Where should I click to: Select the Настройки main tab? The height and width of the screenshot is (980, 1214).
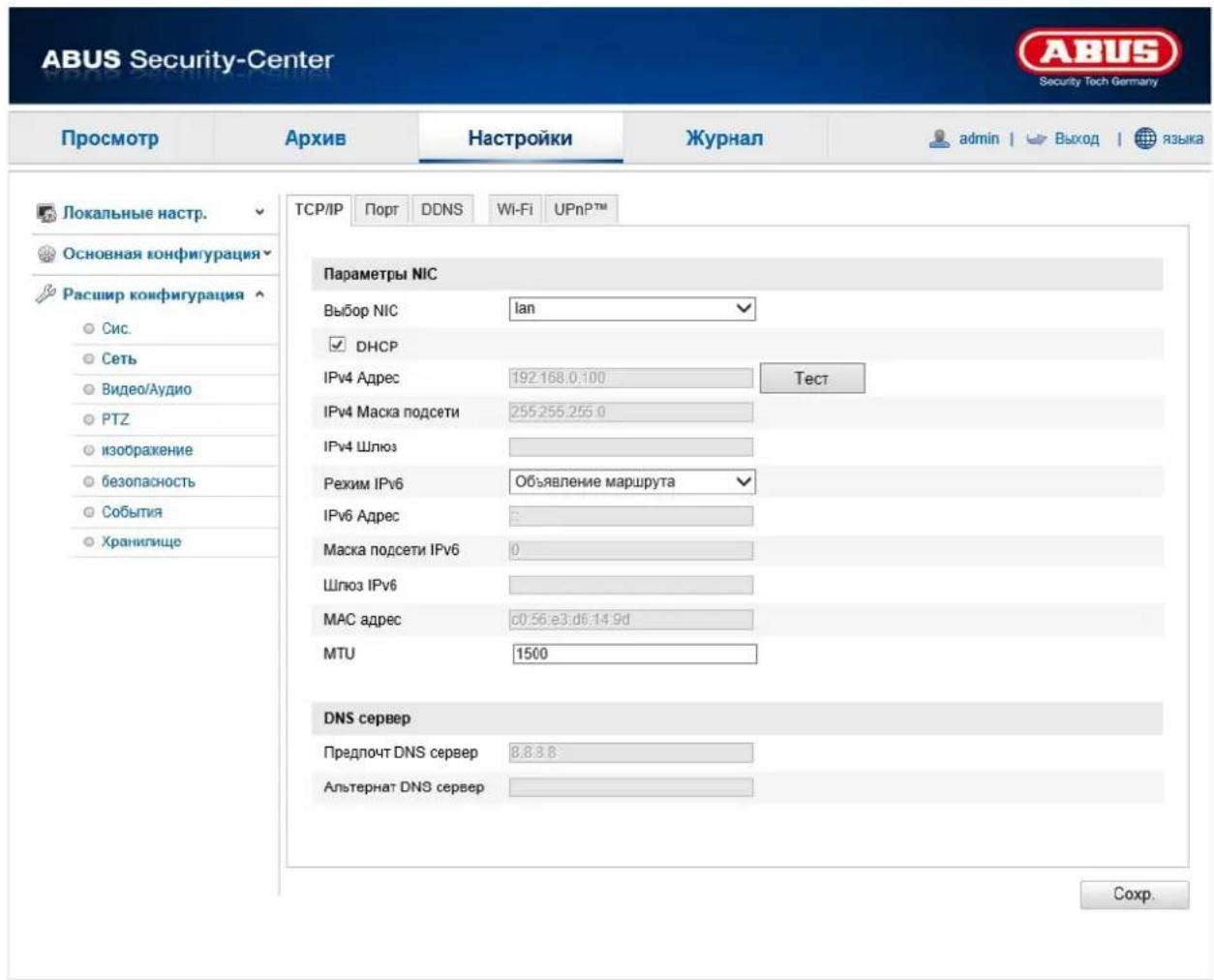point(520,138)
